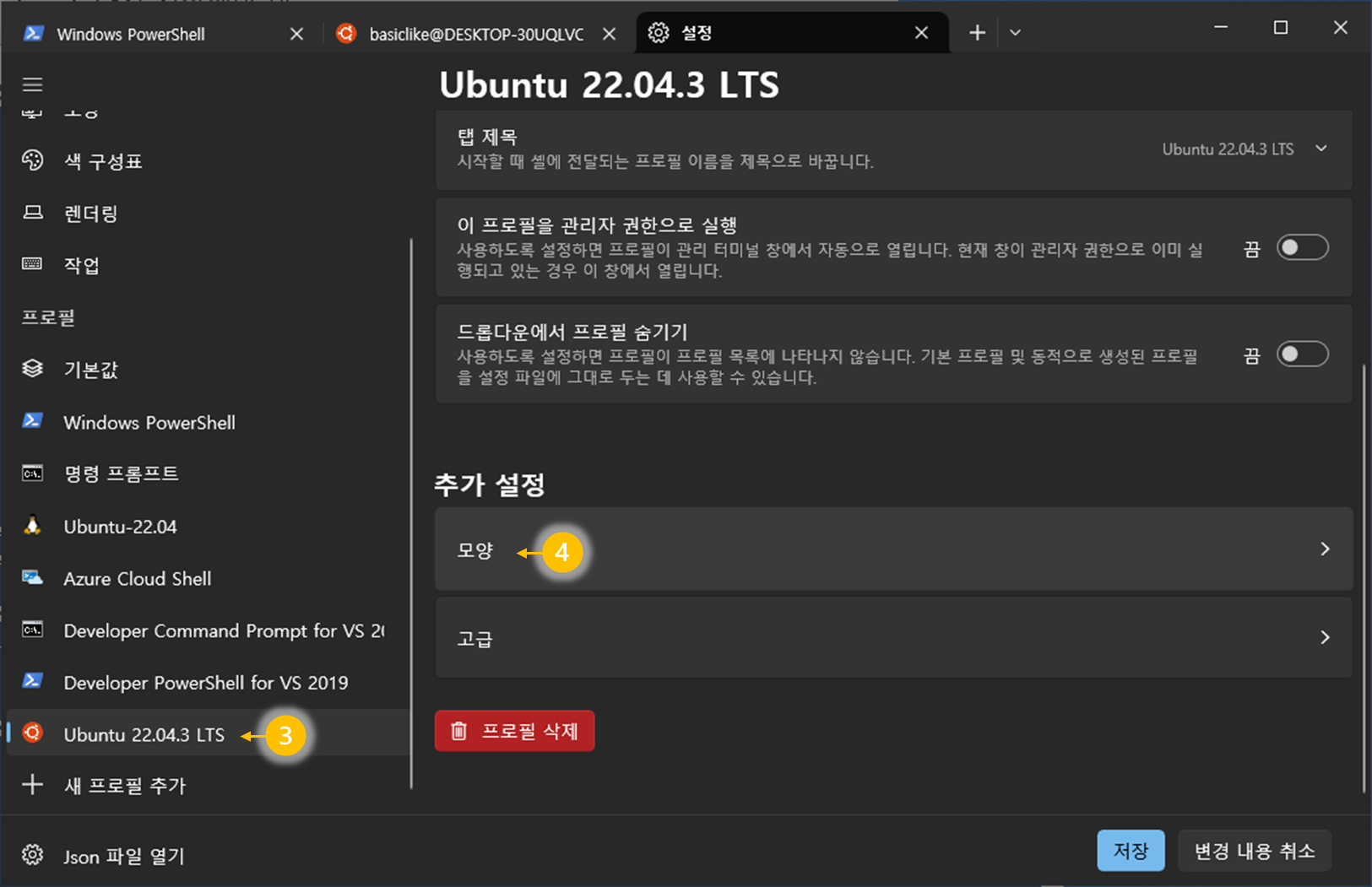Click the gear icon on the 설정 tab
Viewport: 1372px width, 887px height.
point(659,33)
